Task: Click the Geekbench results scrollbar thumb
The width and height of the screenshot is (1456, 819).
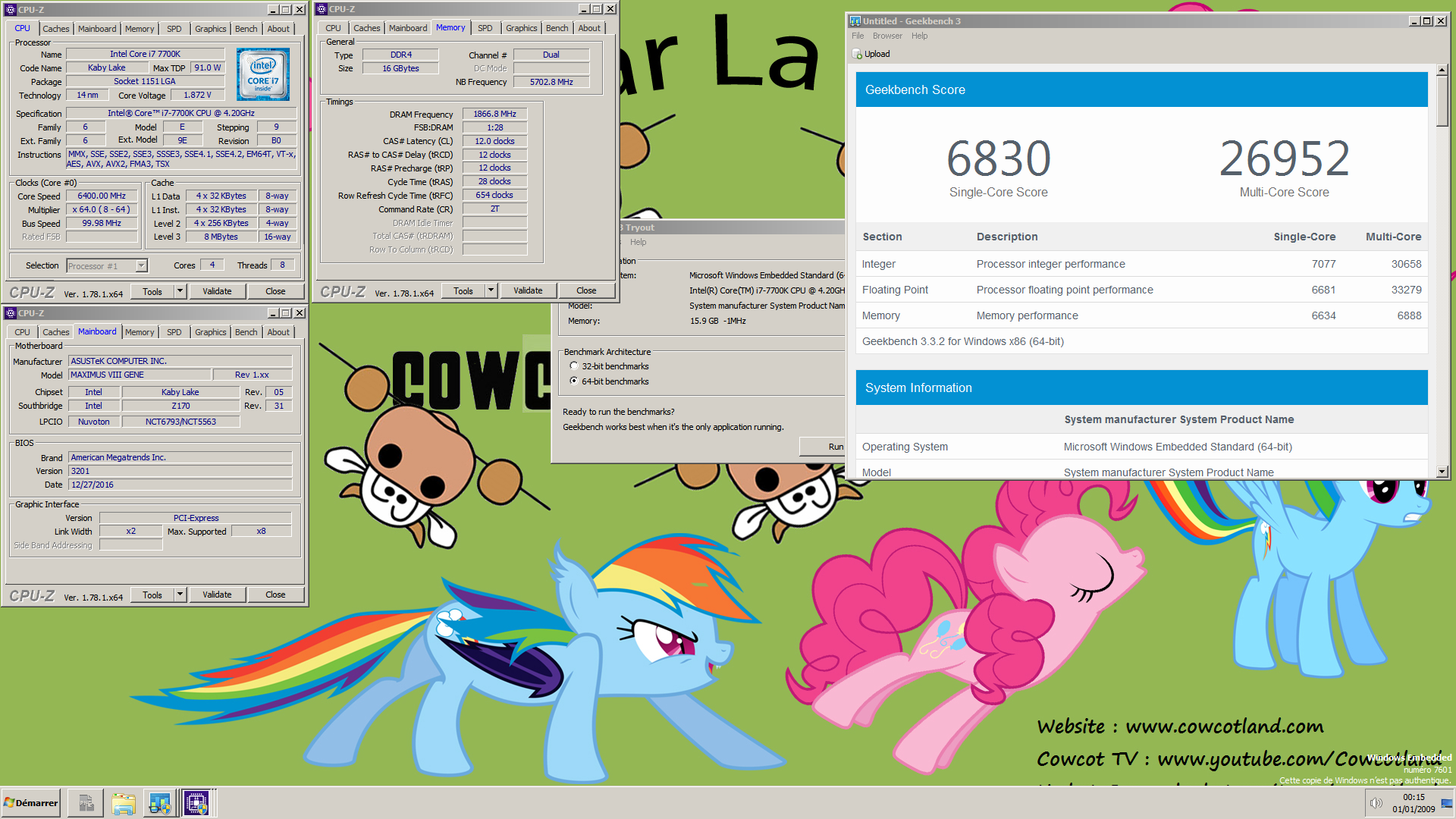Action: [x=1442, y=101]
